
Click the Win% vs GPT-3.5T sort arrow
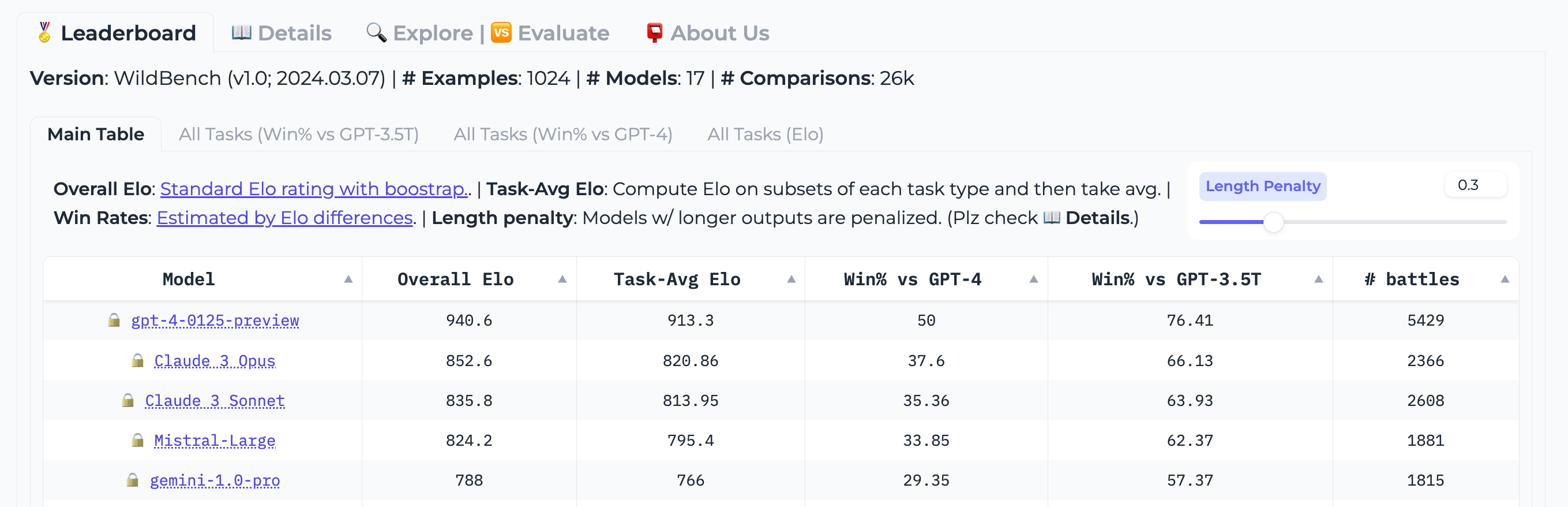point(1318,280)
